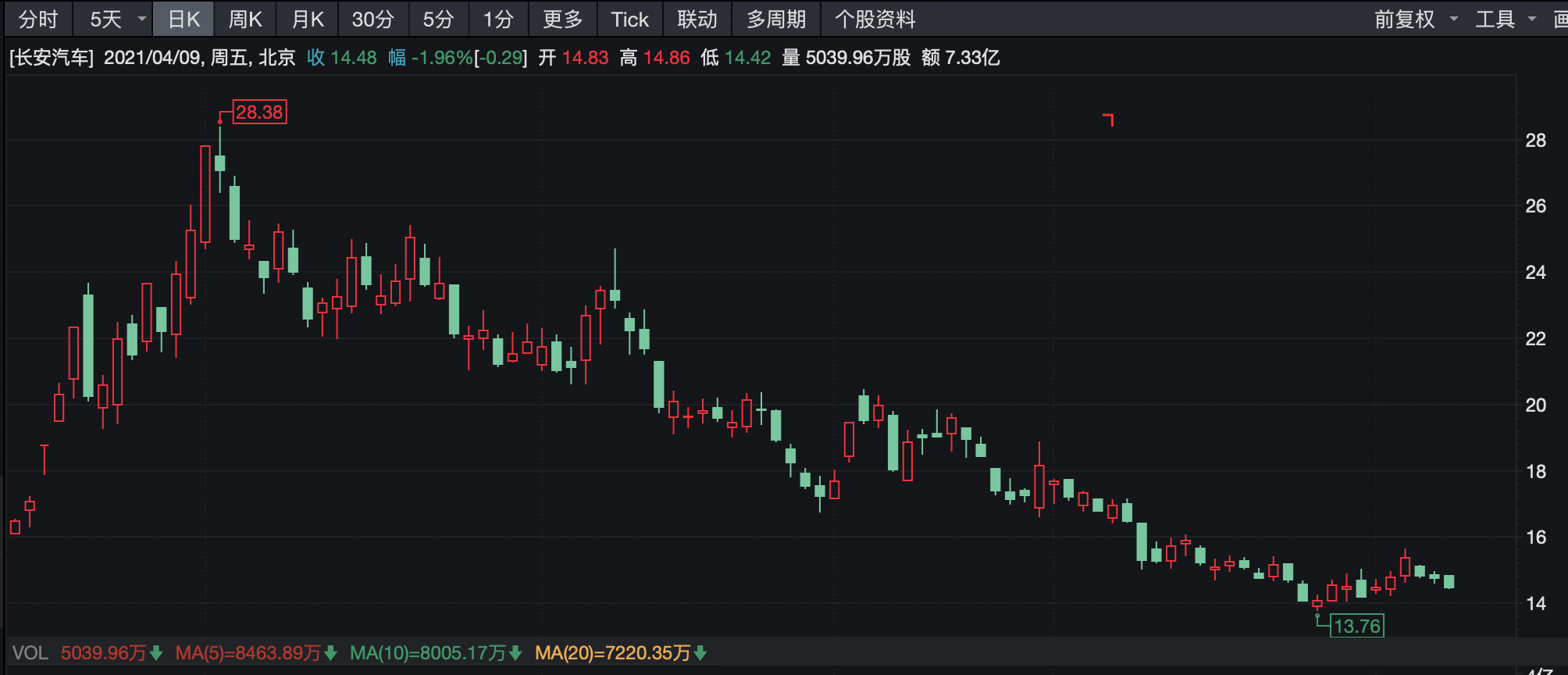Click the 前复权 adjustment label

pyautogui.click(x=1405, y=19)
